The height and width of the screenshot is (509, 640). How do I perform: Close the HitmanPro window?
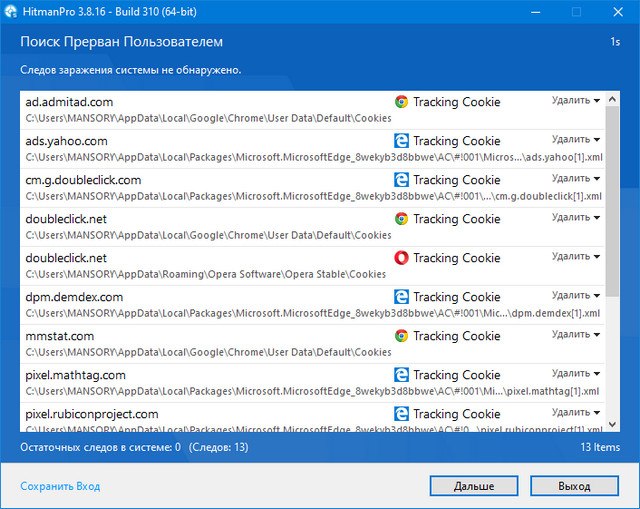point(617,12)
